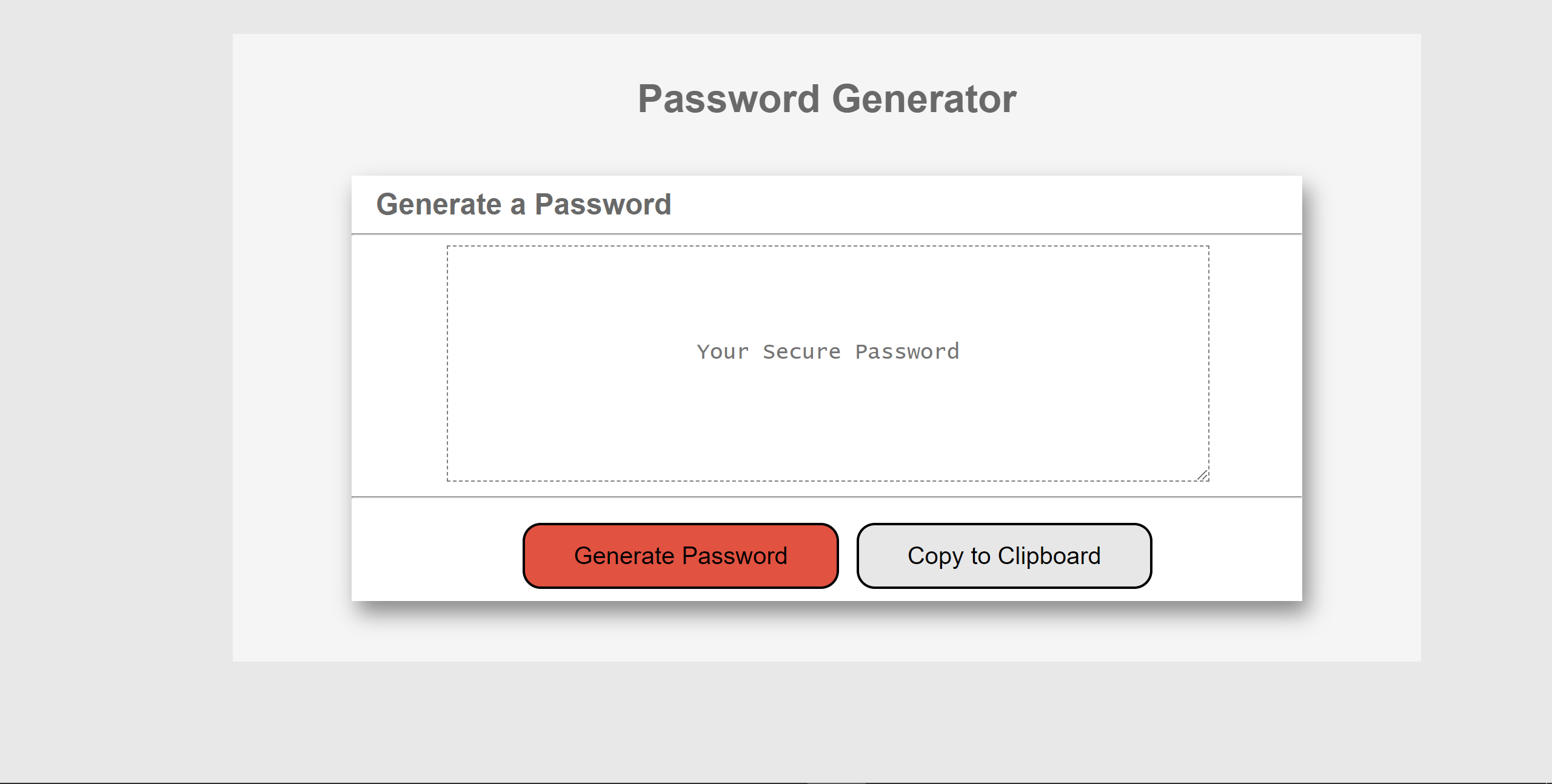The height and width of the screenshot is (784, 1552).
Task: Click the word Password in the page title
Action: click(x=729, y=99)
